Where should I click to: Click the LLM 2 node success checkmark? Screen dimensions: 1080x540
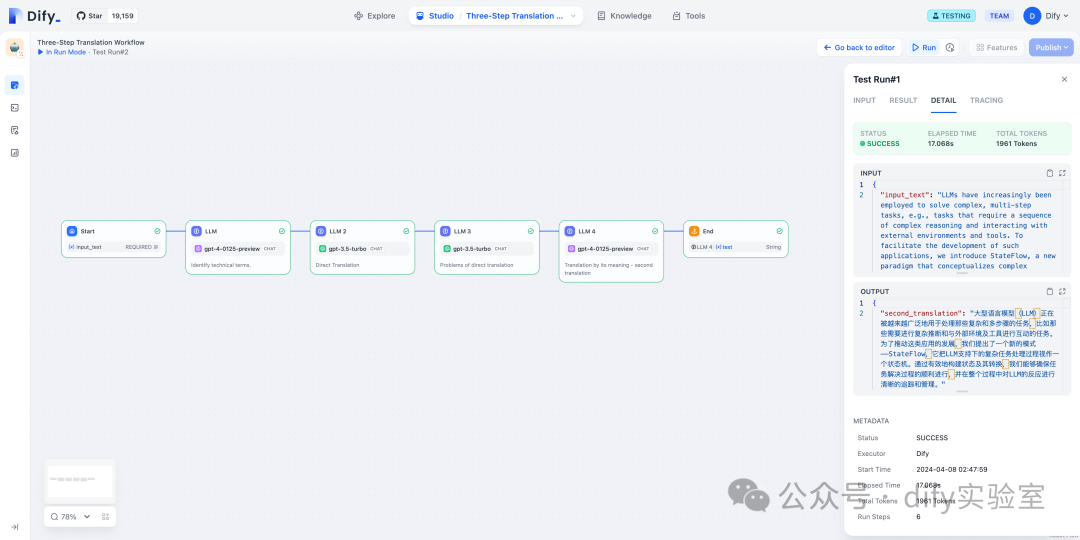(x=406, y=231)
